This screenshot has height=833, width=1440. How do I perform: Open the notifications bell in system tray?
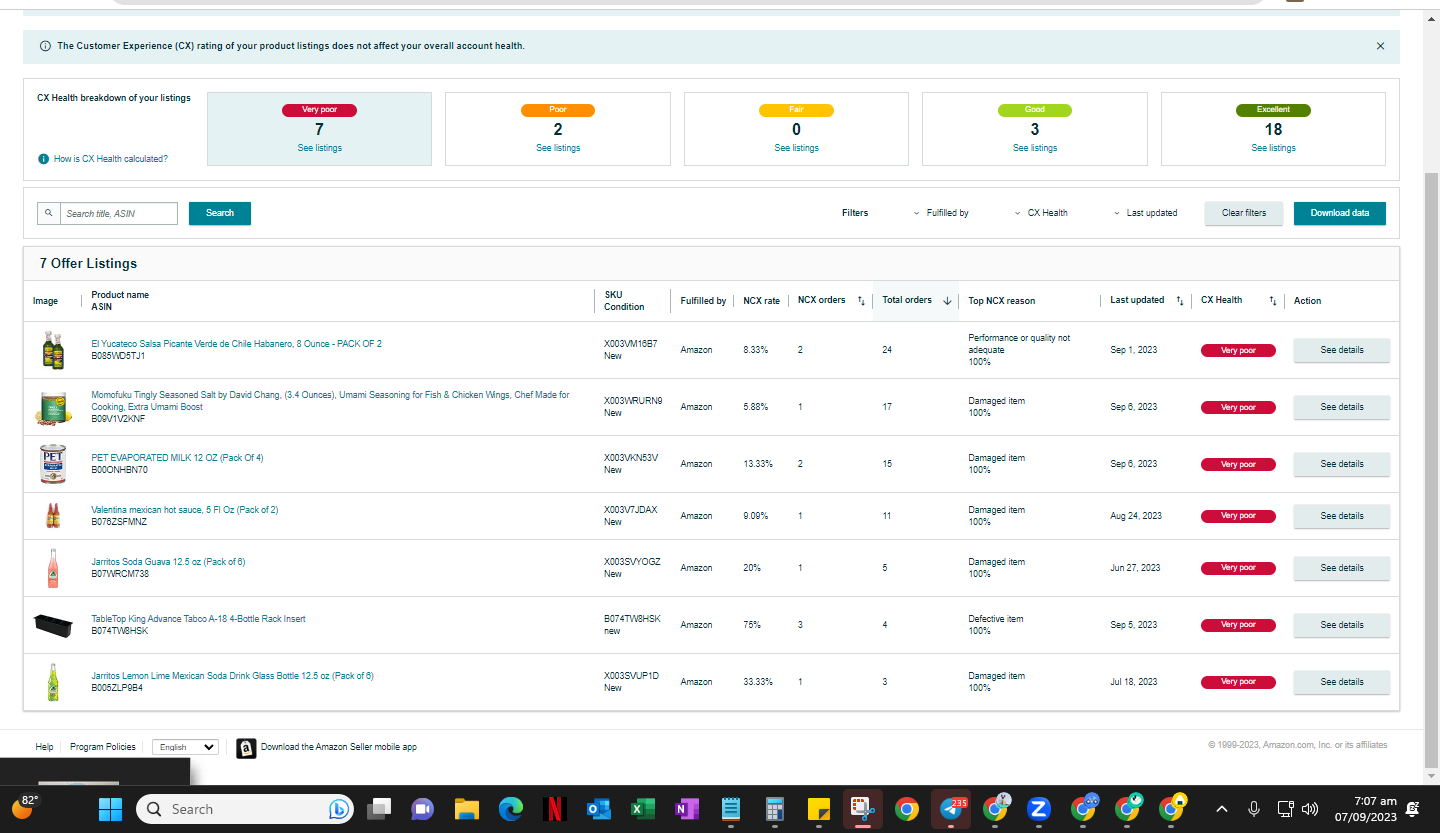(x=1412, y=809)
